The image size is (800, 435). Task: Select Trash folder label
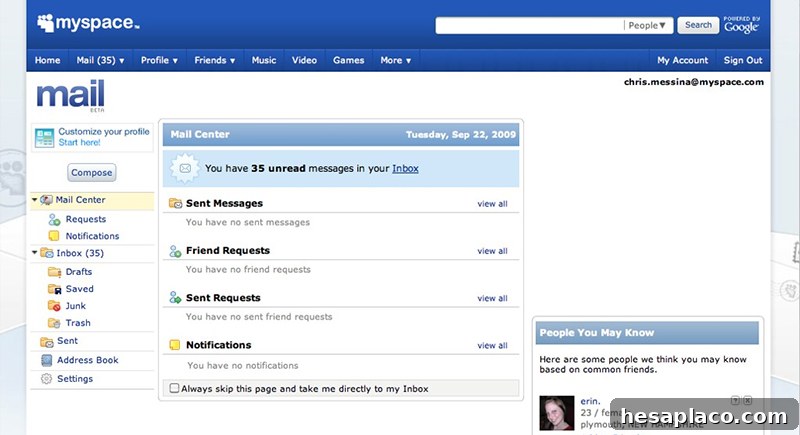(x=78, y=323)
